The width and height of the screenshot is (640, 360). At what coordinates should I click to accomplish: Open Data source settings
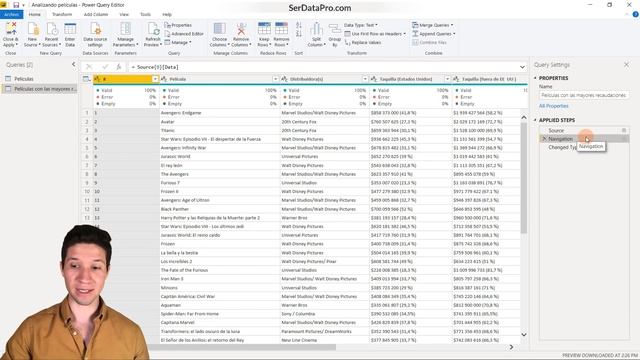coord(95,34)
